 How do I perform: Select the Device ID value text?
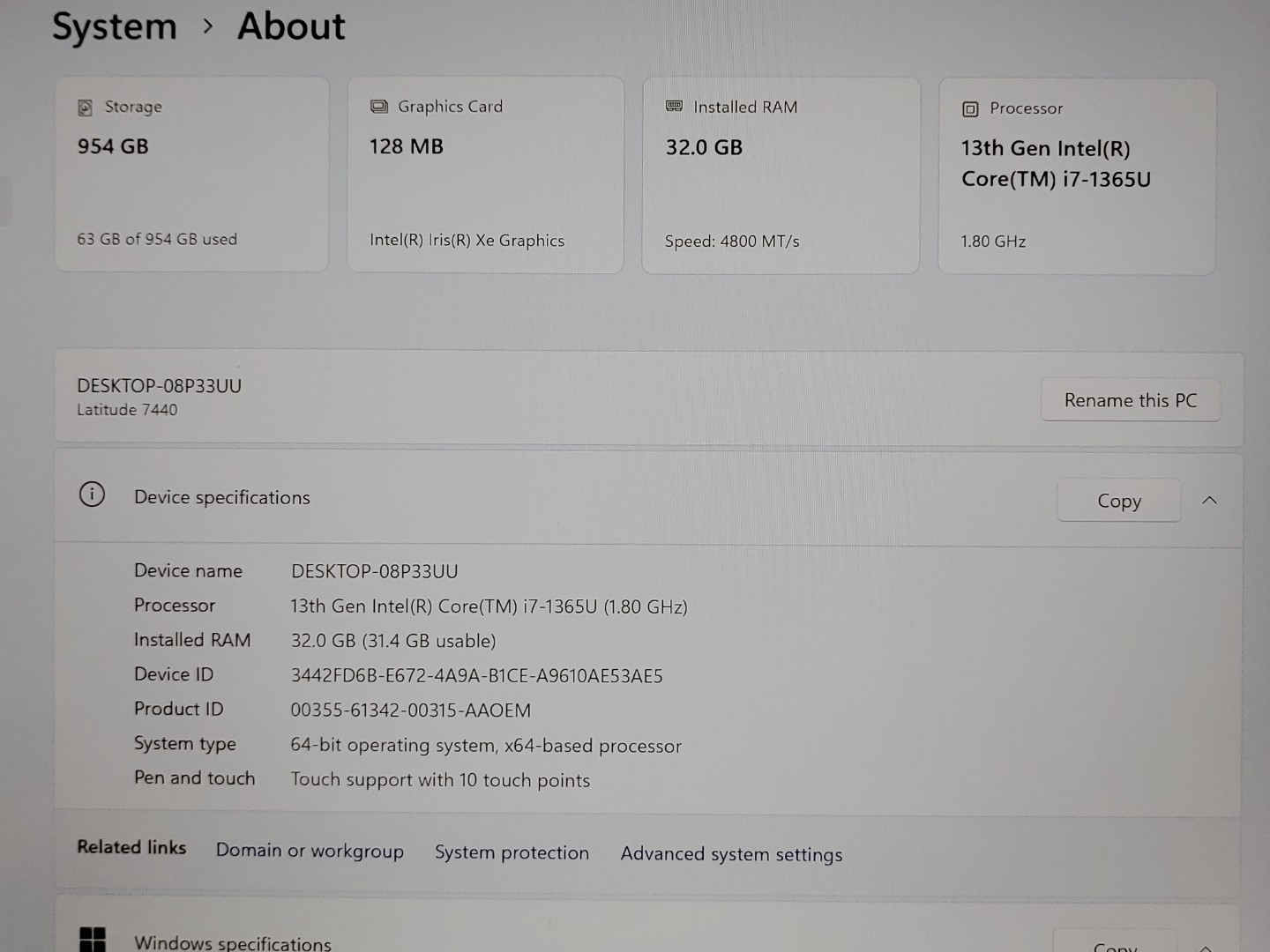pos(477,675)
